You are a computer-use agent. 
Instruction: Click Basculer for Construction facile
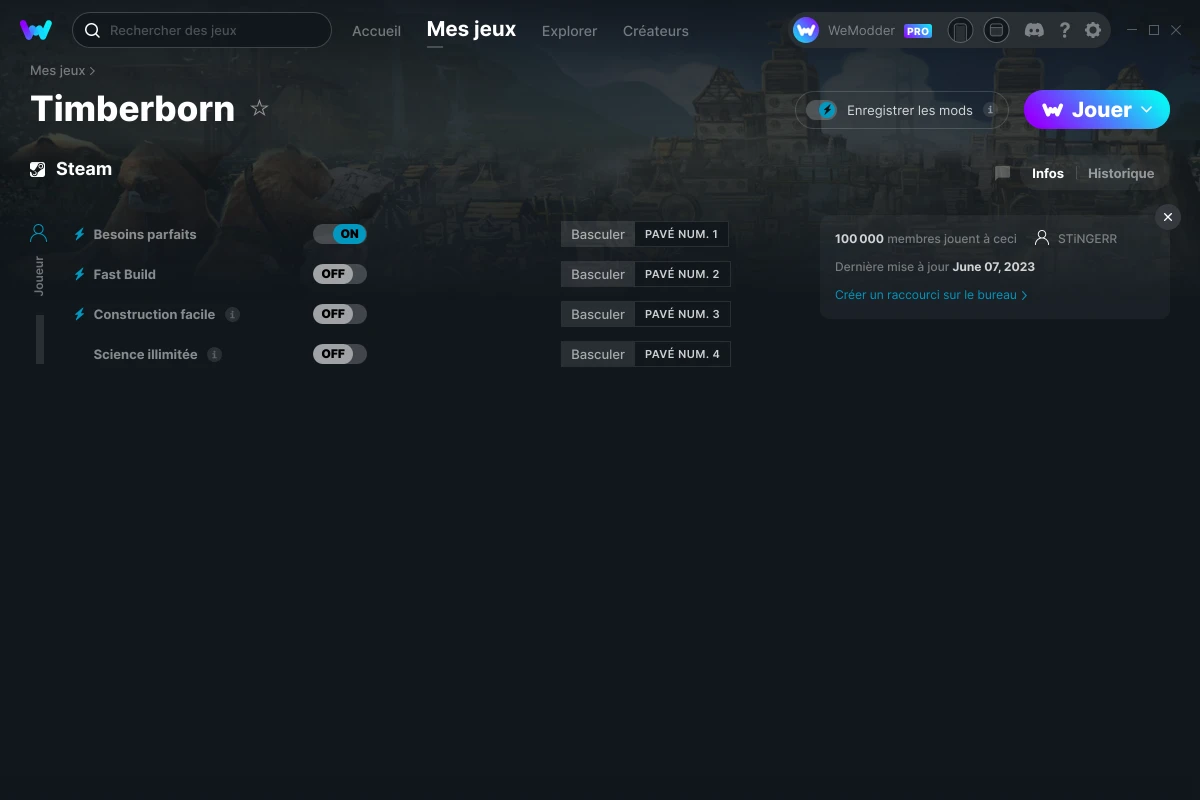click(598, 314)
